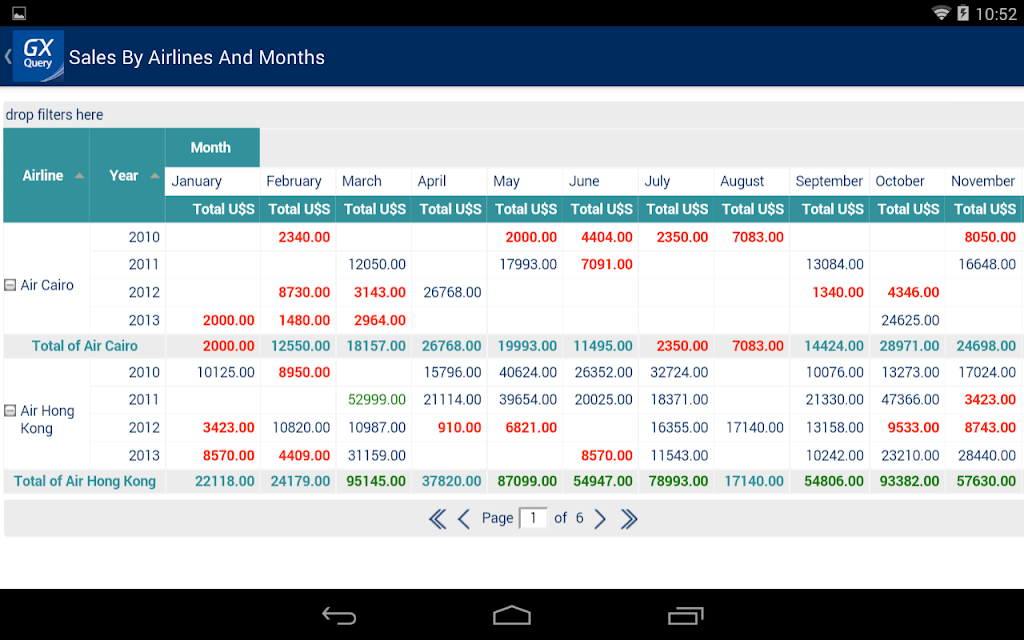The width and height of the screenshot is (1024, 640).
Task: Select the Total of Air Hong Kong row
Action: 513,481
